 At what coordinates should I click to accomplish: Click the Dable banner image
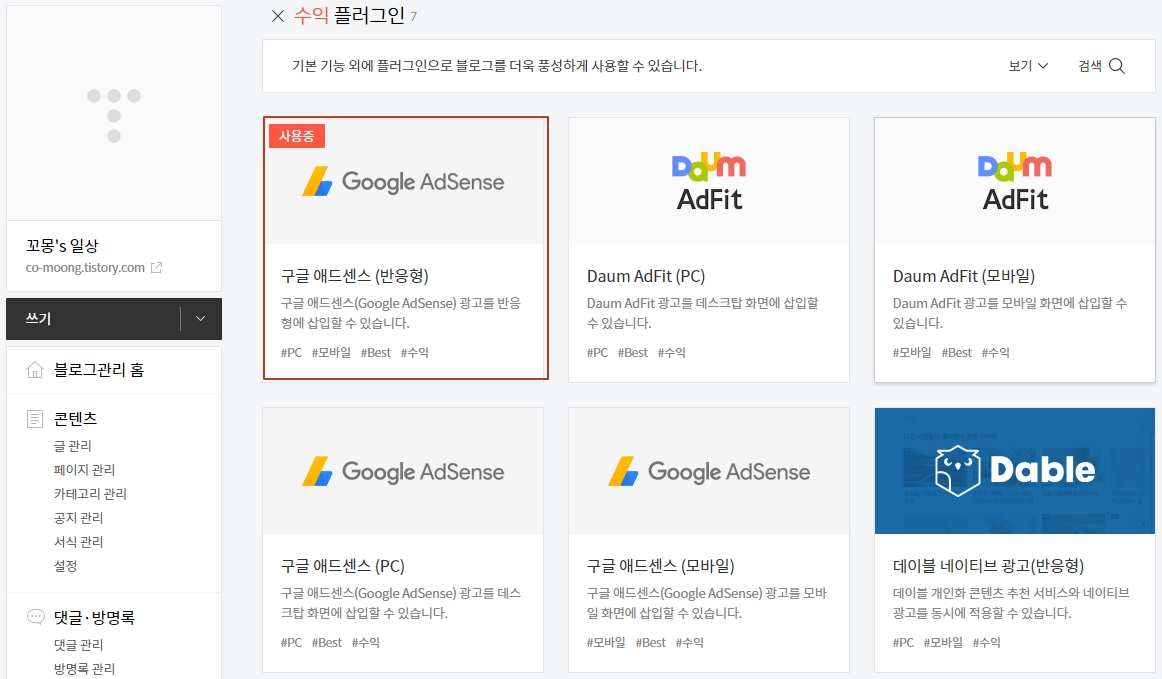(x=1015, y=471)
